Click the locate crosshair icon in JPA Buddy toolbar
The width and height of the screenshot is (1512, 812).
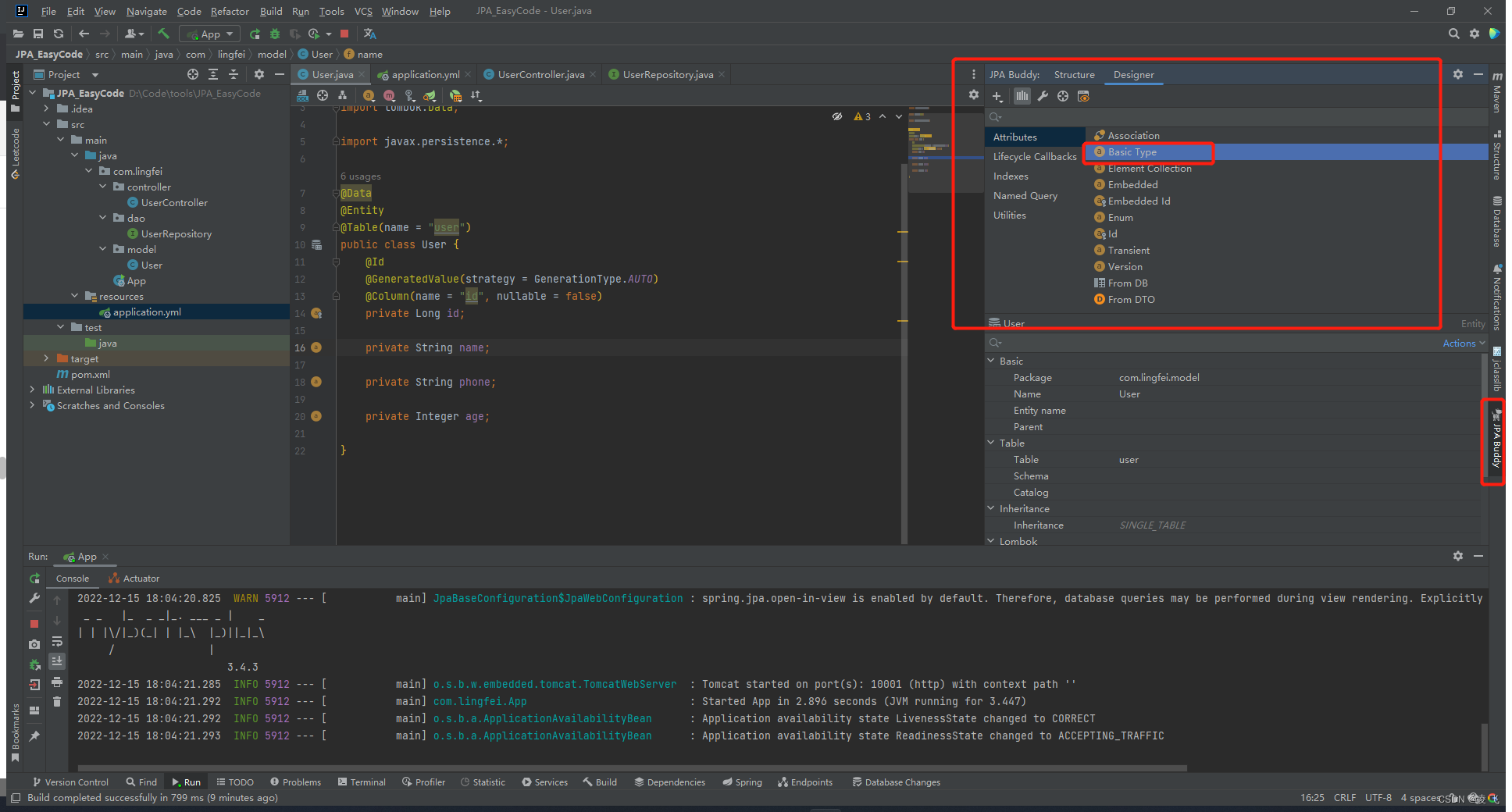[1063, 96]
